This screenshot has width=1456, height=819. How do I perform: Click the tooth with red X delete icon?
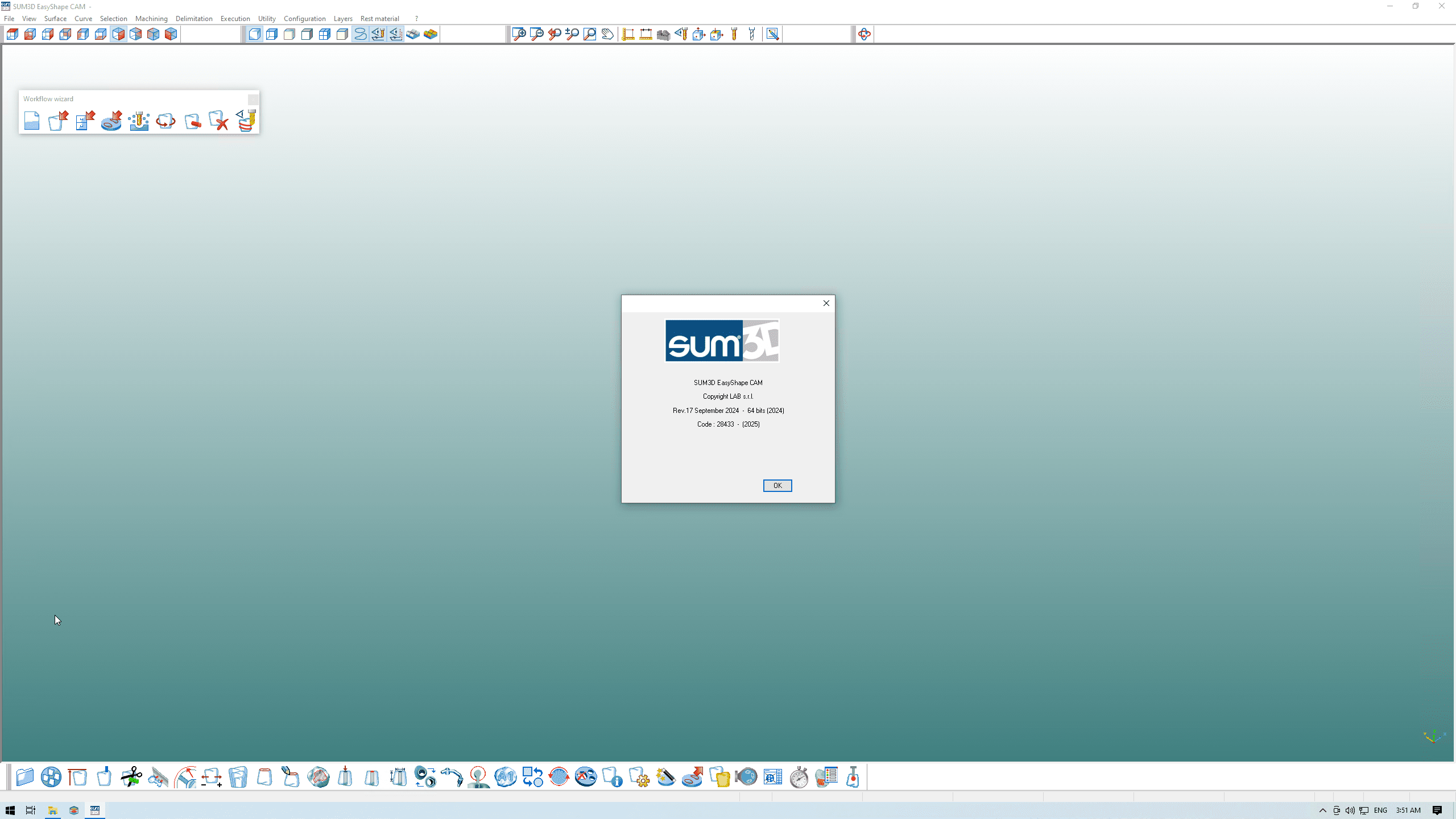pyautogui.click(x=218, y=121)
